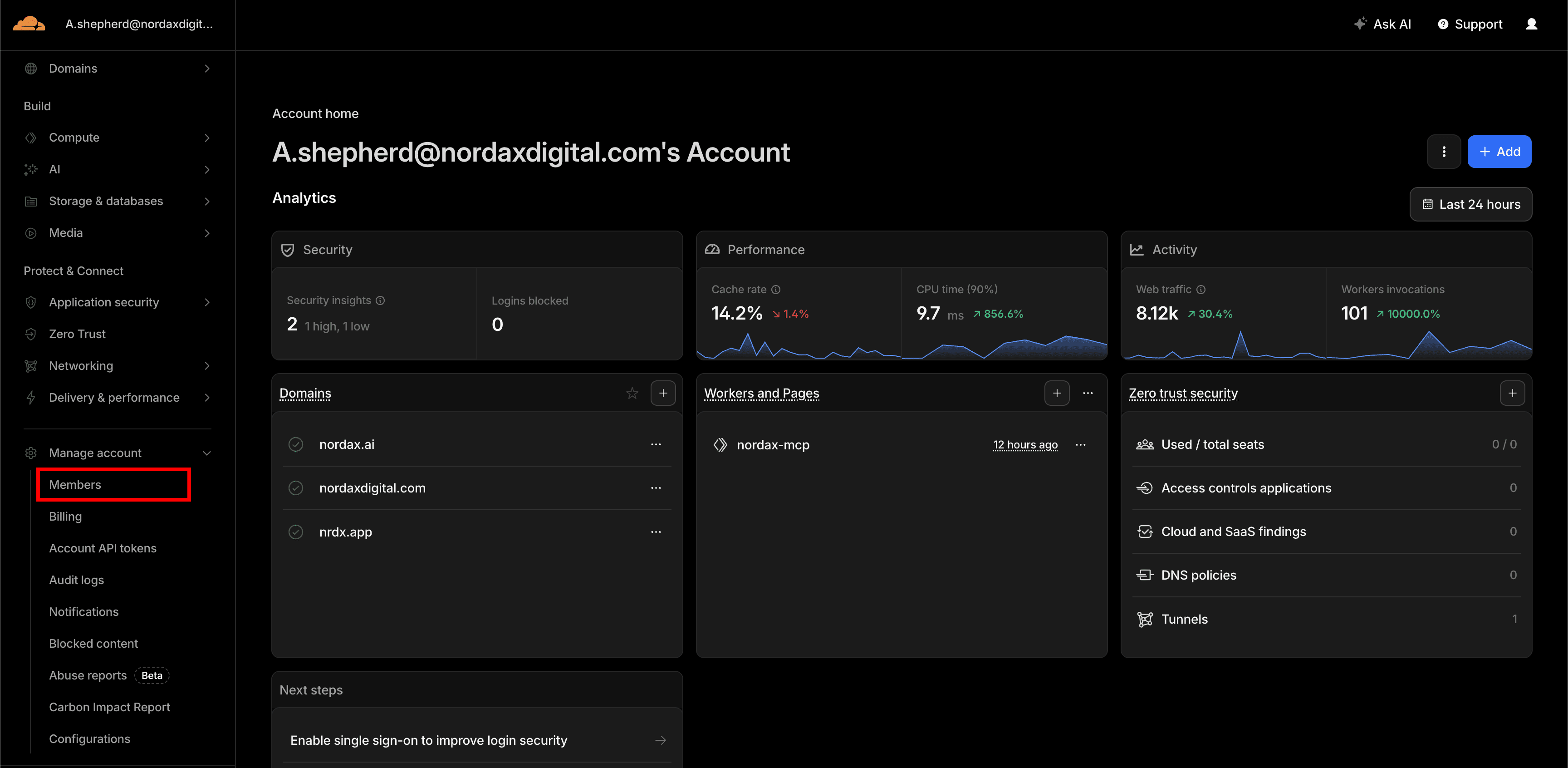Viewport: 1568px width, 768px height.
Task: Open the three-dot menu for nordax.ai
Action: click(656, 445)
